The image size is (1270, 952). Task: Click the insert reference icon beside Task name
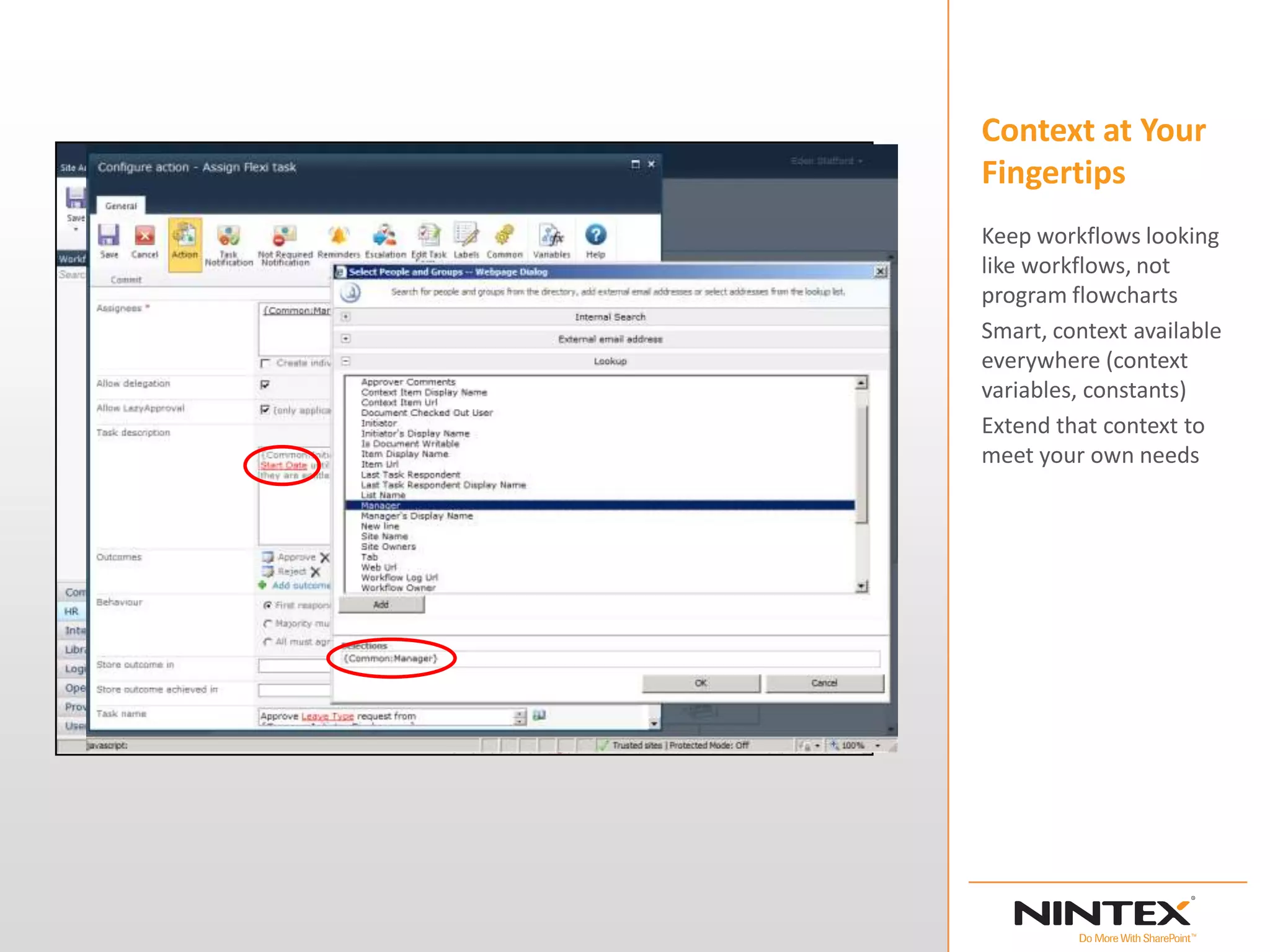coord(539,715)
